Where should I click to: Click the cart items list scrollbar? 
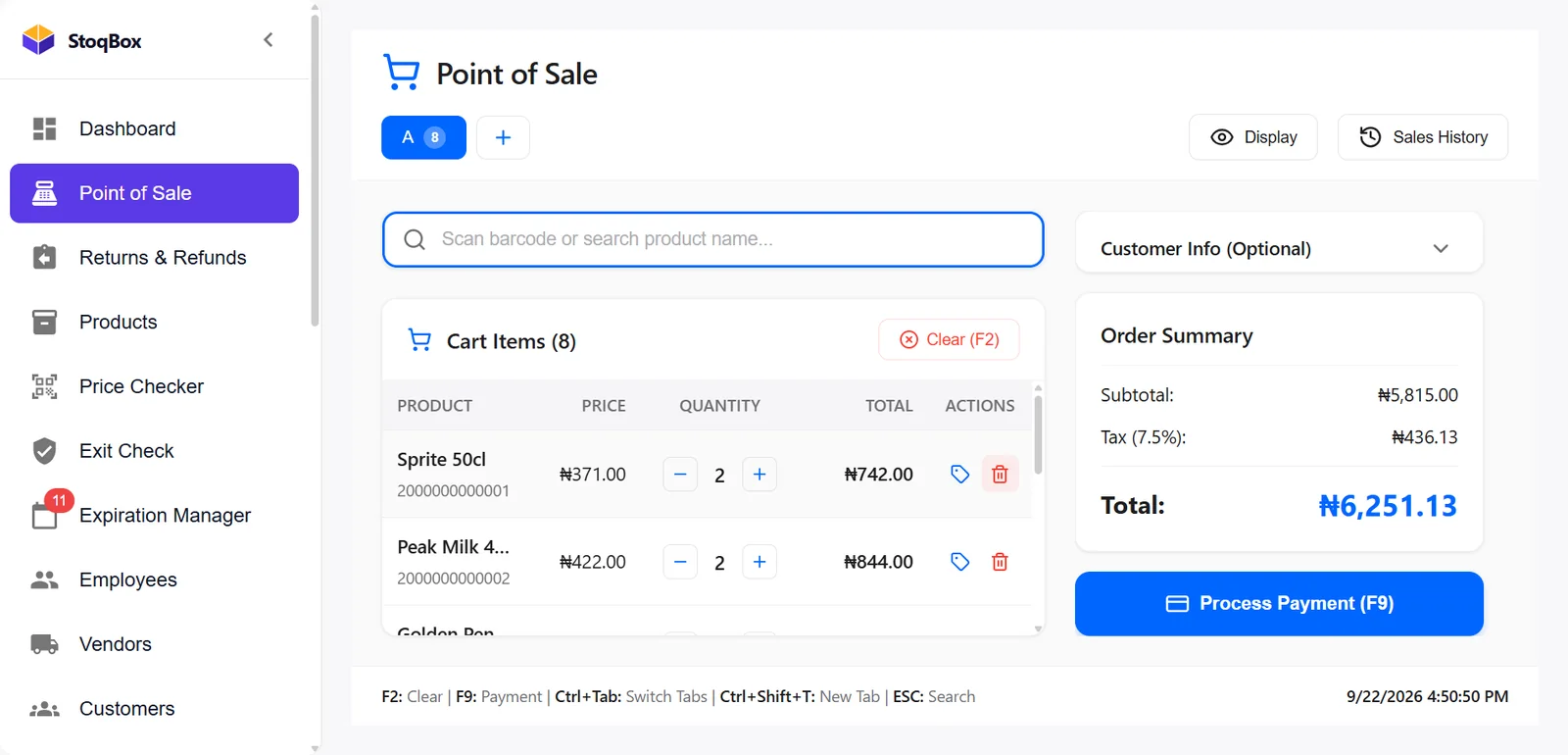[x=1038, y=434]
